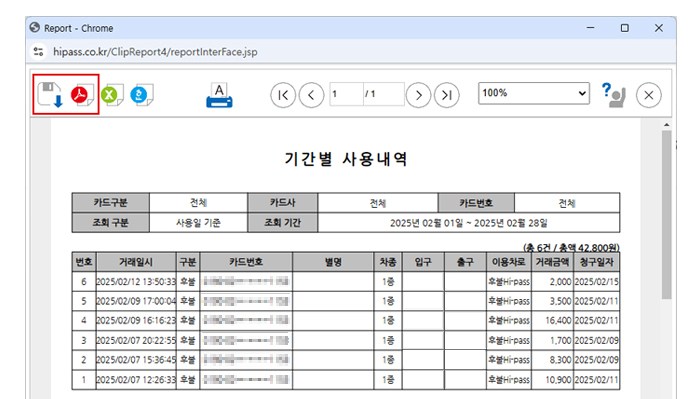Click the 이용차로 column header
Viewport: 700px width, 399px height.
click(x=508, y=262)
